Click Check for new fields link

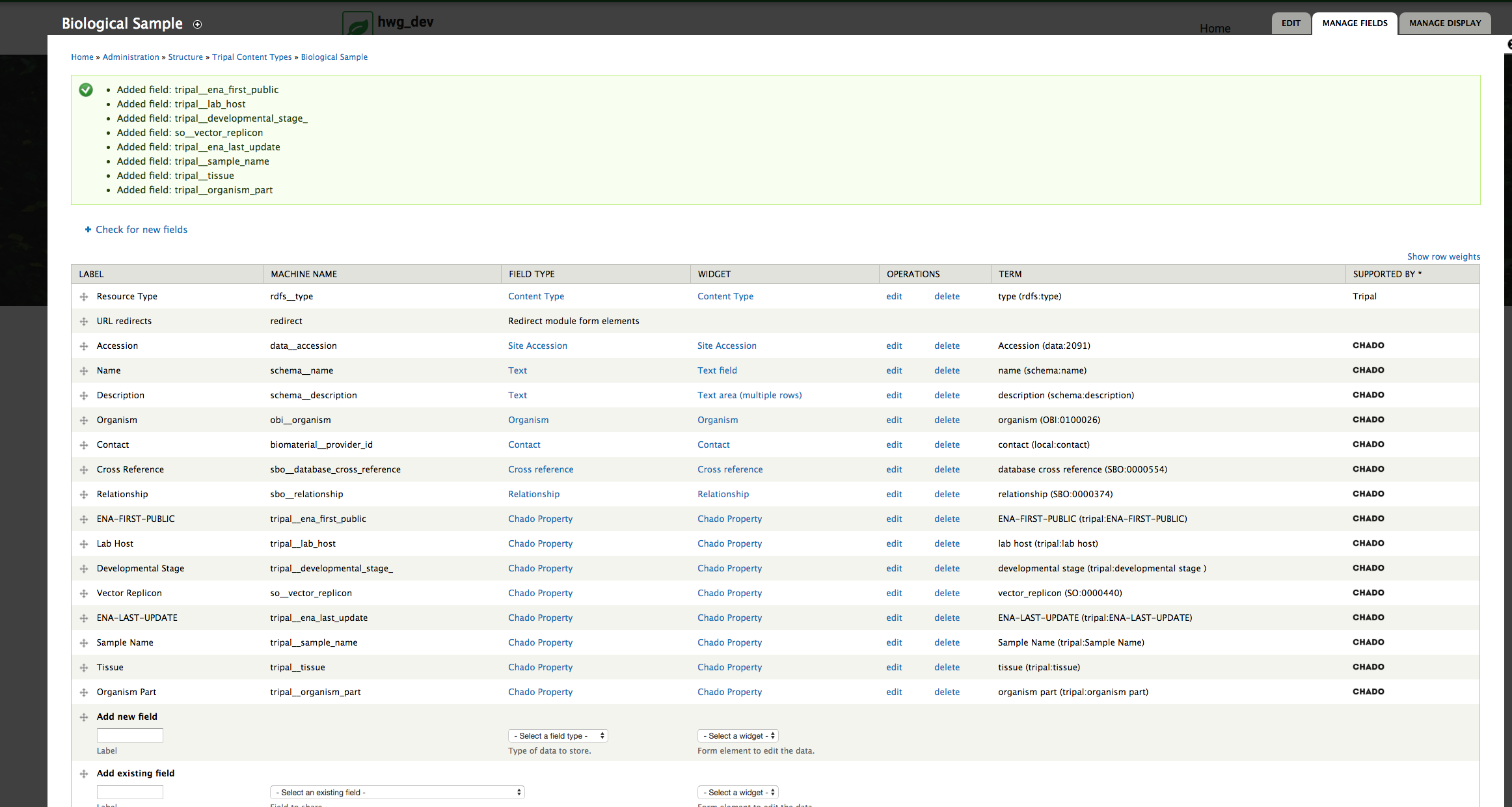point(141,230)
